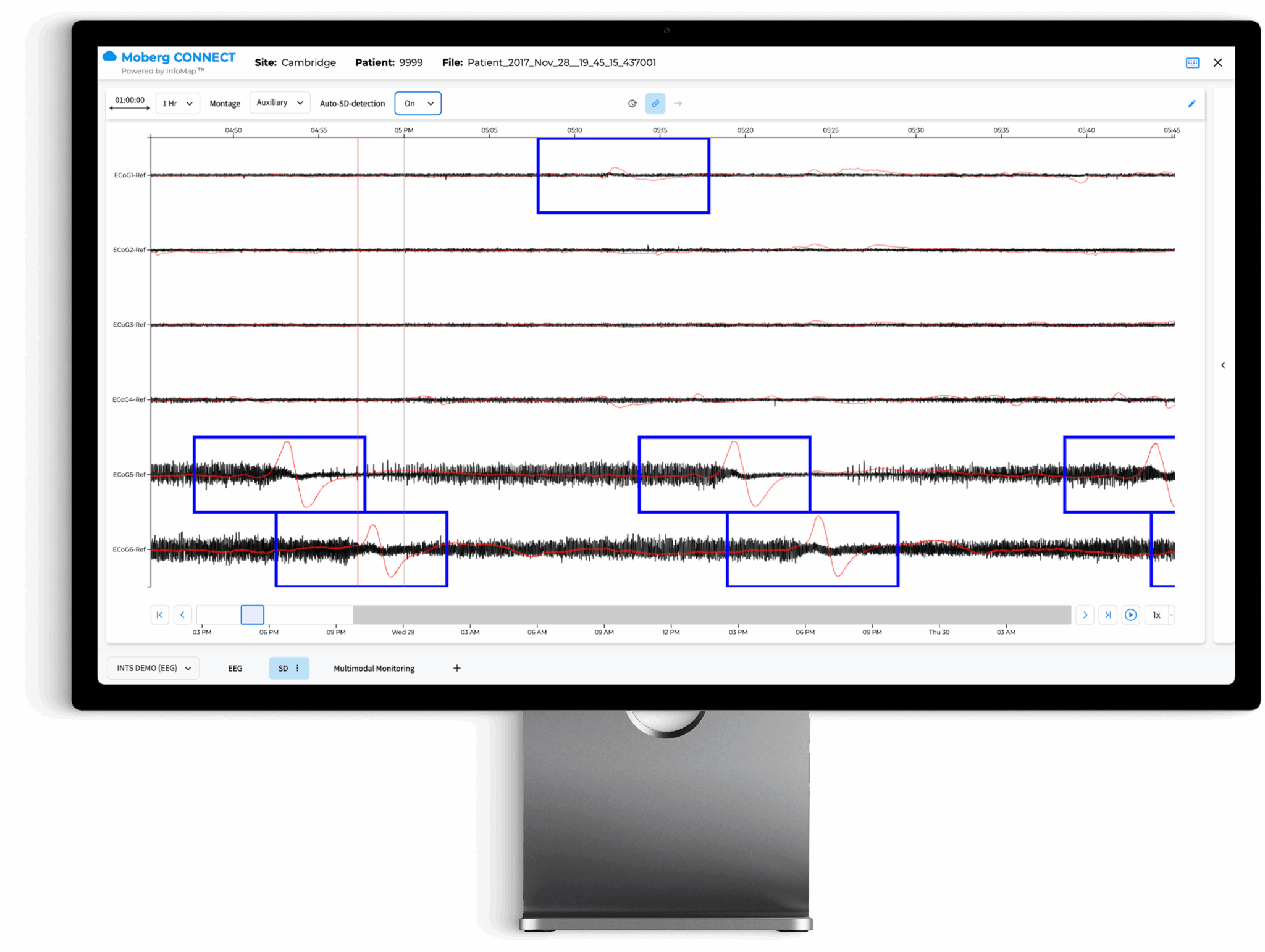Jump to the beginning of the recording
Image resolution: width=1265 pixels, height=952 pixels.
point(159,614)
